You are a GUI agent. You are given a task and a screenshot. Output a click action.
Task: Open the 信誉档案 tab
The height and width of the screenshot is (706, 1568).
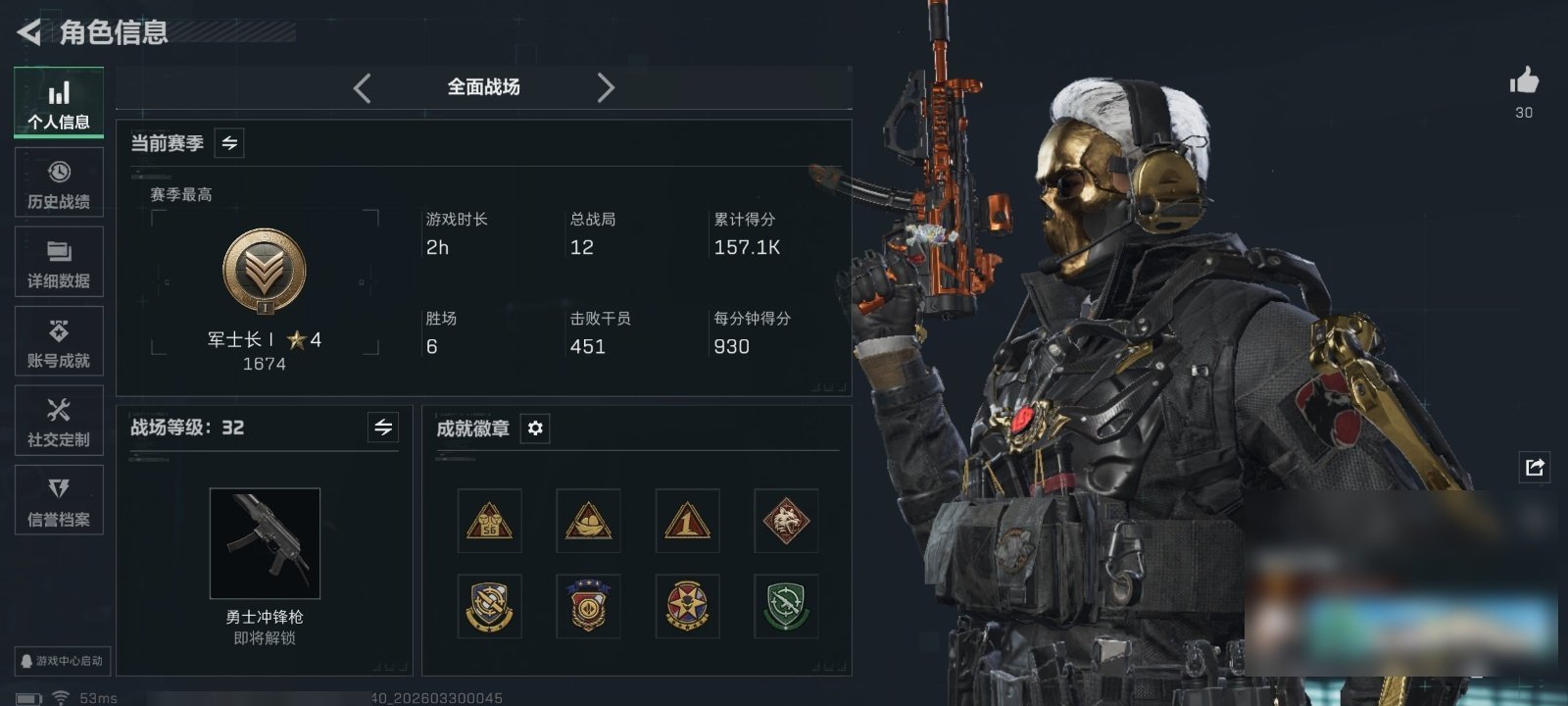click(59, 500)
